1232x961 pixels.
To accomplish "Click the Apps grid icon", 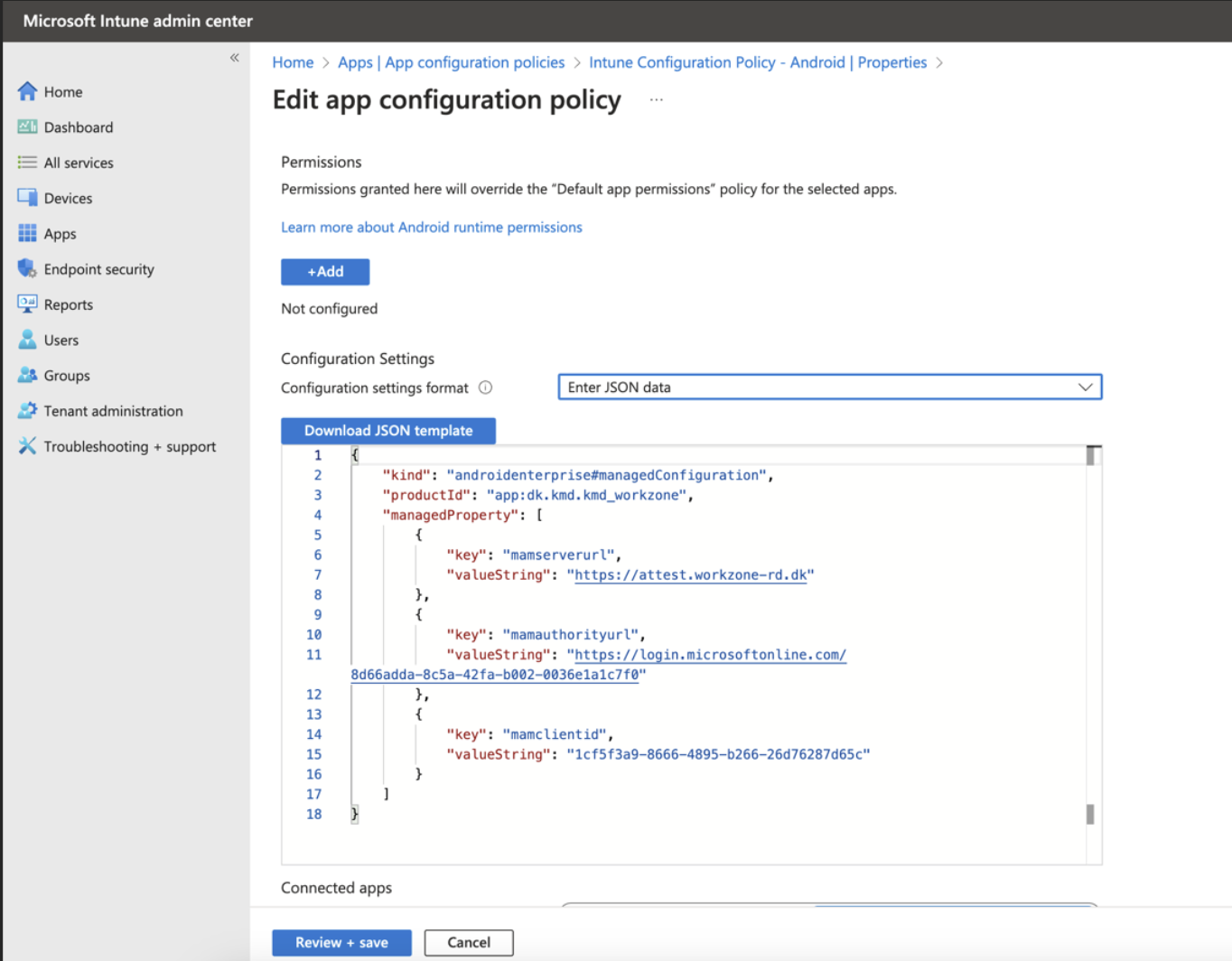I will (27, 233).
